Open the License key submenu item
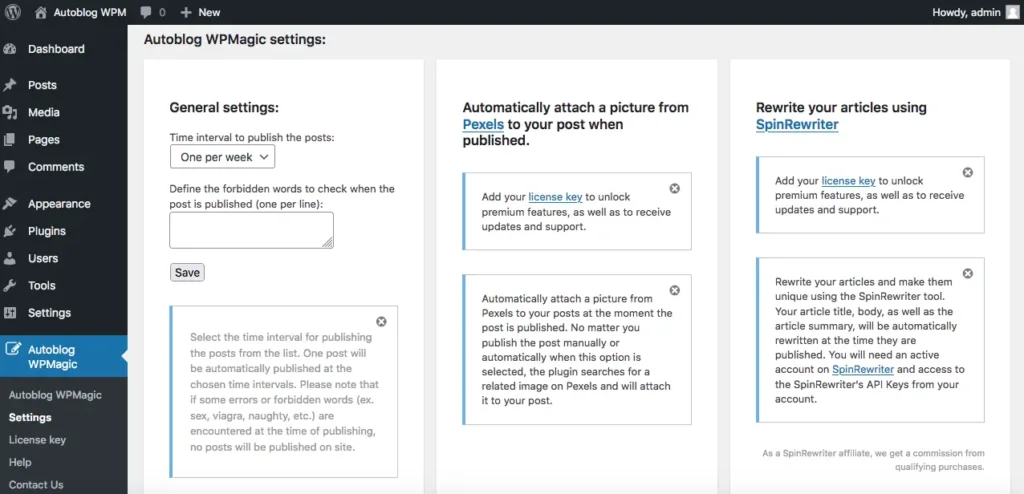This screenshot has width=1024, height=494. click(37, 440)
